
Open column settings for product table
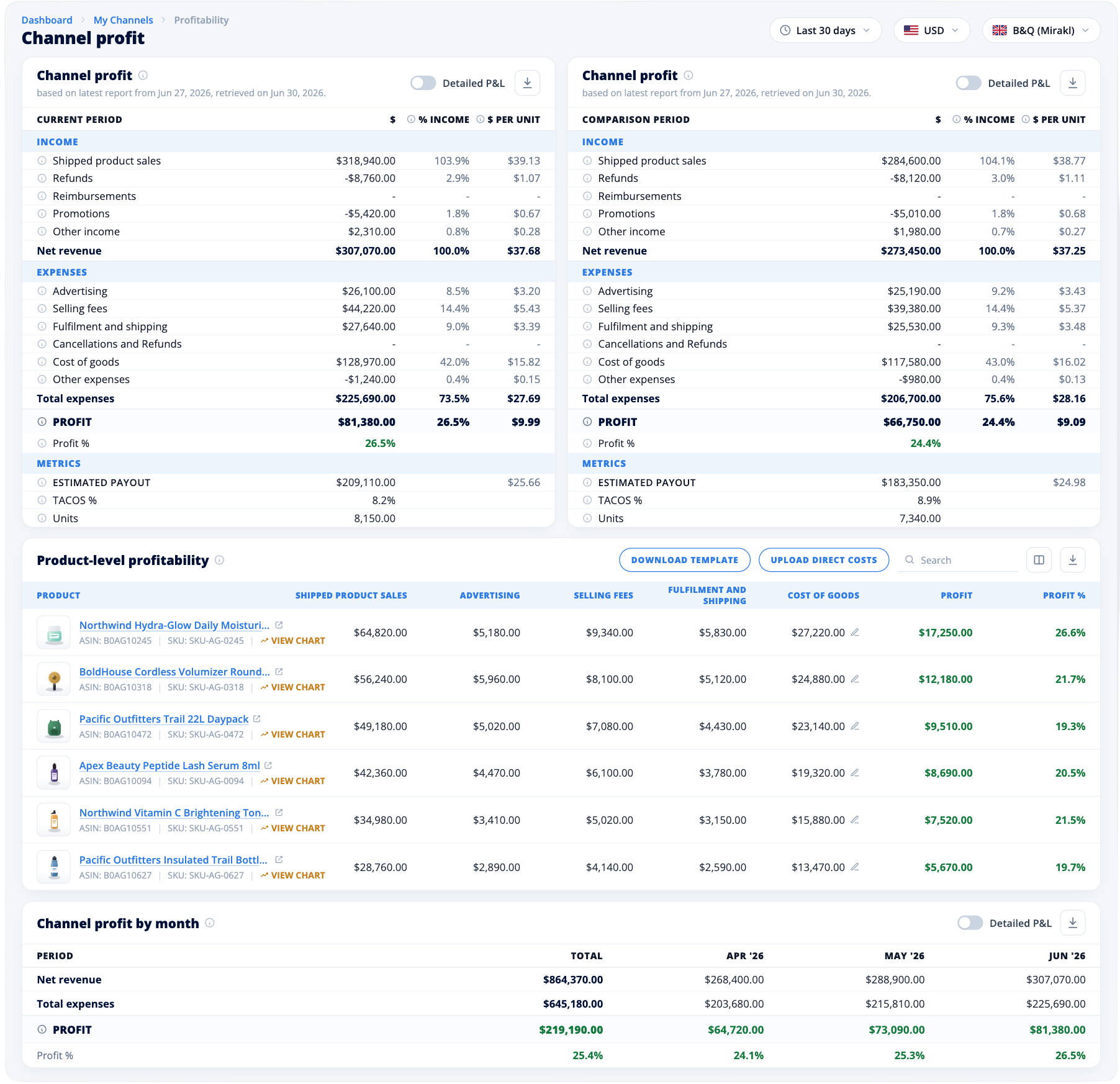[1039, 560]
